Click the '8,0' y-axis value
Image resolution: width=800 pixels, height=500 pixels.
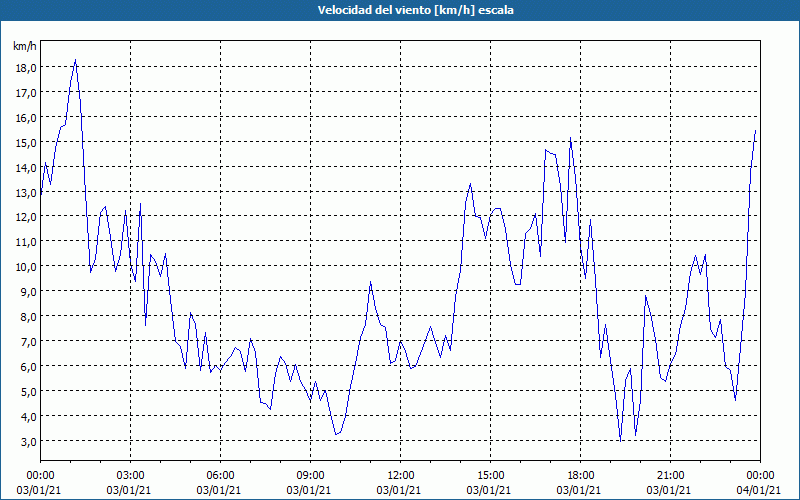28,317
